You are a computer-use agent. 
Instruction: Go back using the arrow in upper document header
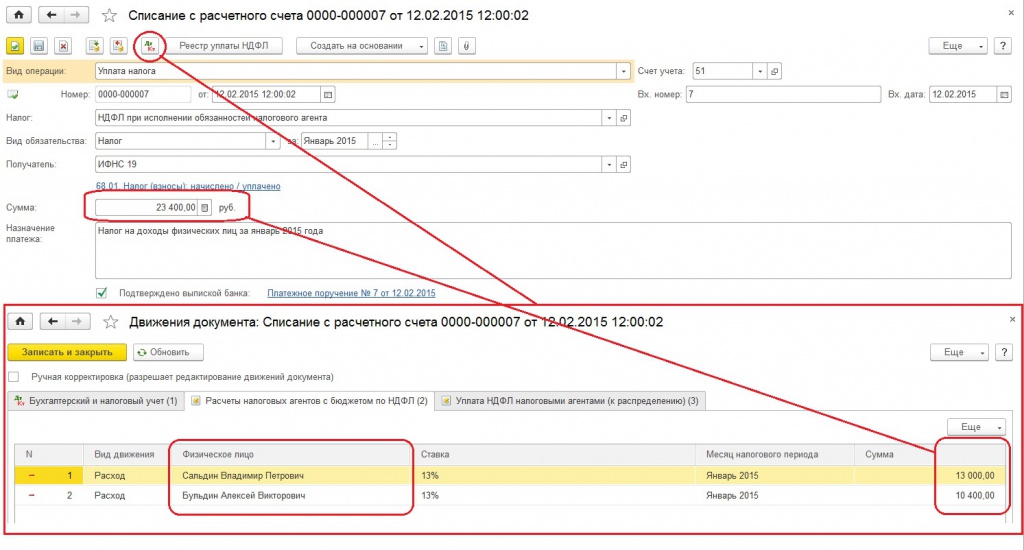[x=52, y=15]
